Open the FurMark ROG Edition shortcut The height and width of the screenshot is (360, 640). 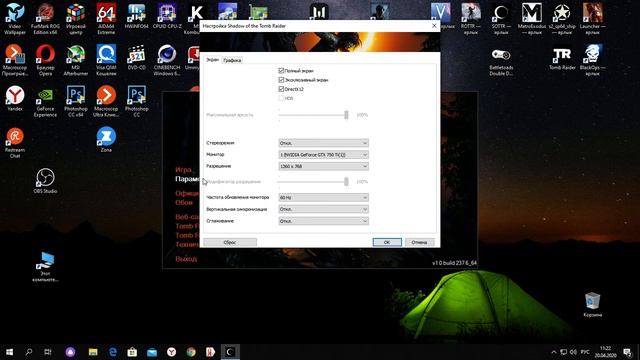click(45, 18)
